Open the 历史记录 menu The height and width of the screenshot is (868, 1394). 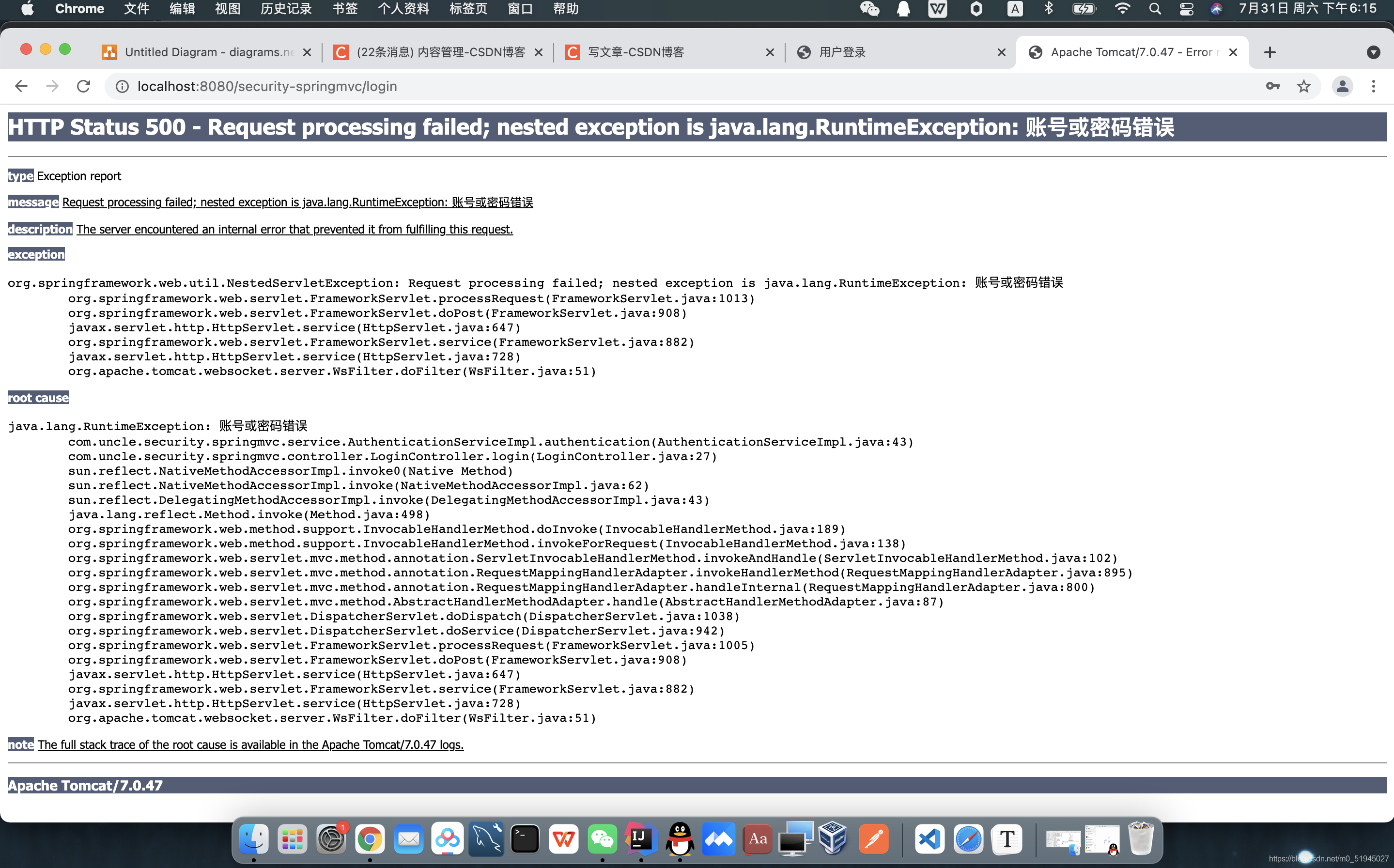pyautogui.click(x=286, y=9)
